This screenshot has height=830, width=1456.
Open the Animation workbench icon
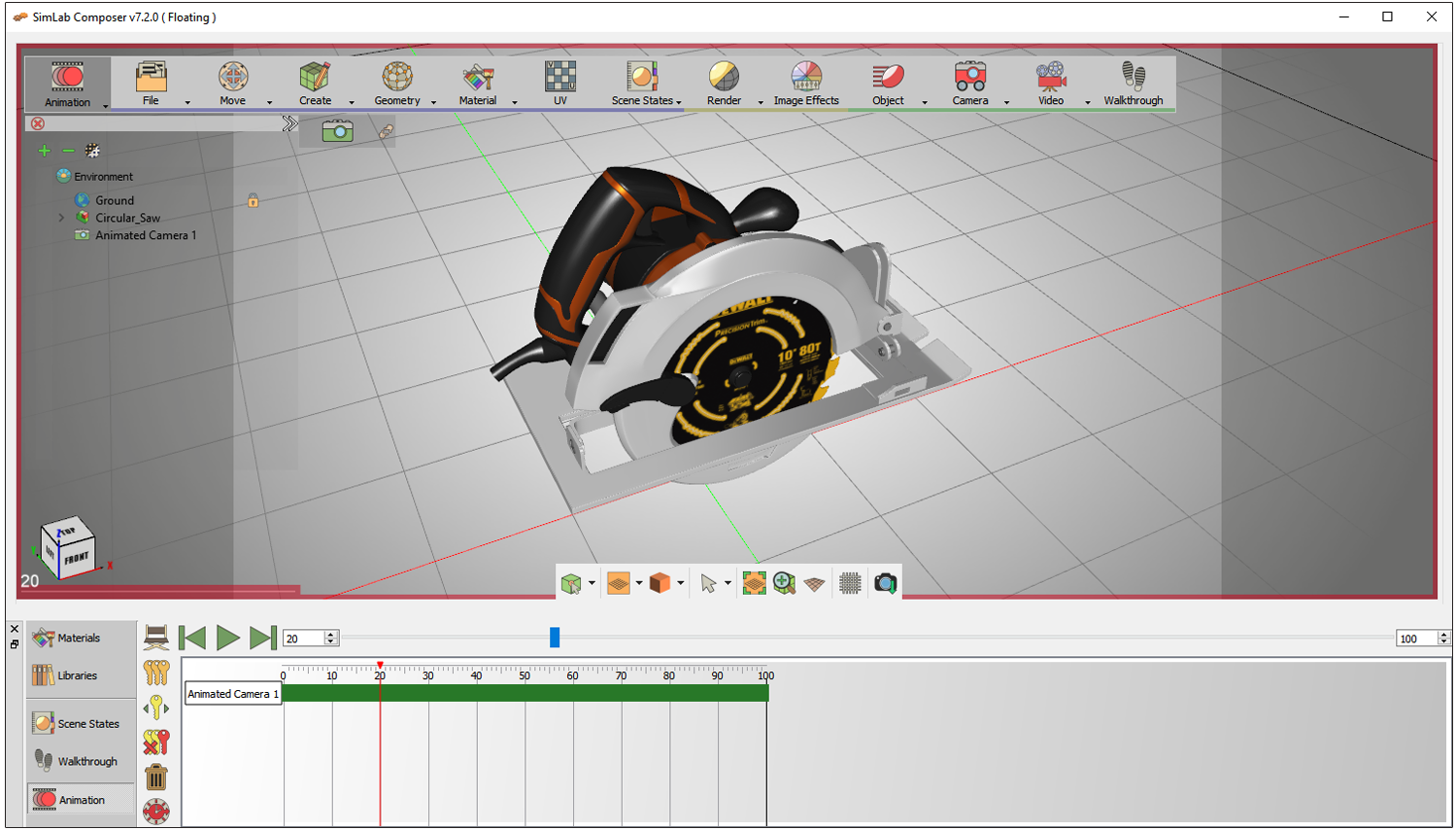click(x=67, y=77)
